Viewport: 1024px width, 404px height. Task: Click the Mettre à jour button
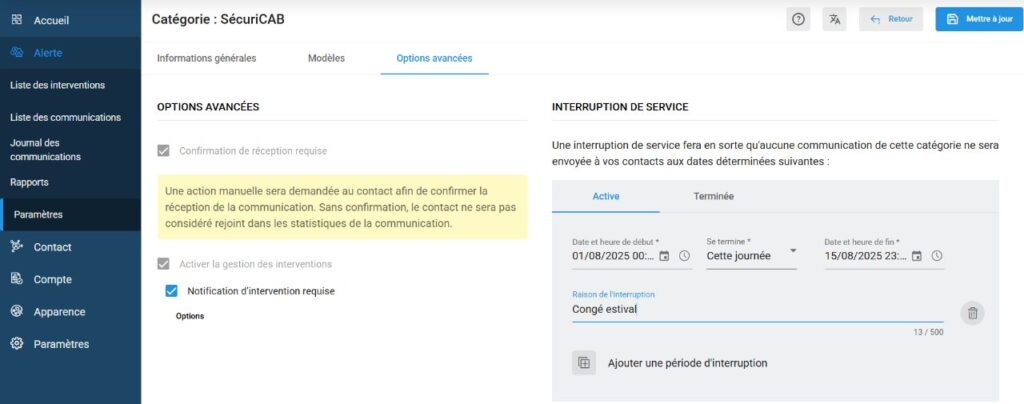coord(979,19)
